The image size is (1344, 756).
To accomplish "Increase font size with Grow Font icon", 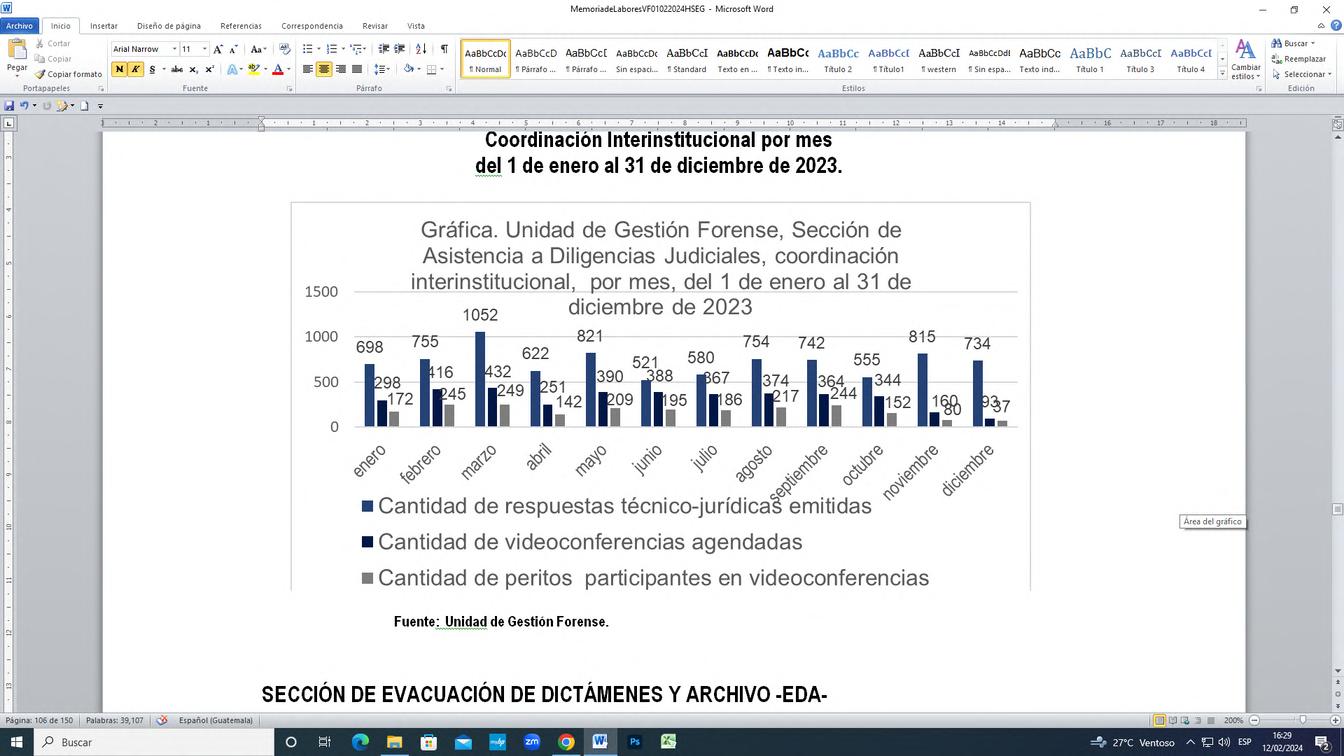I will (x=218, y=49).
